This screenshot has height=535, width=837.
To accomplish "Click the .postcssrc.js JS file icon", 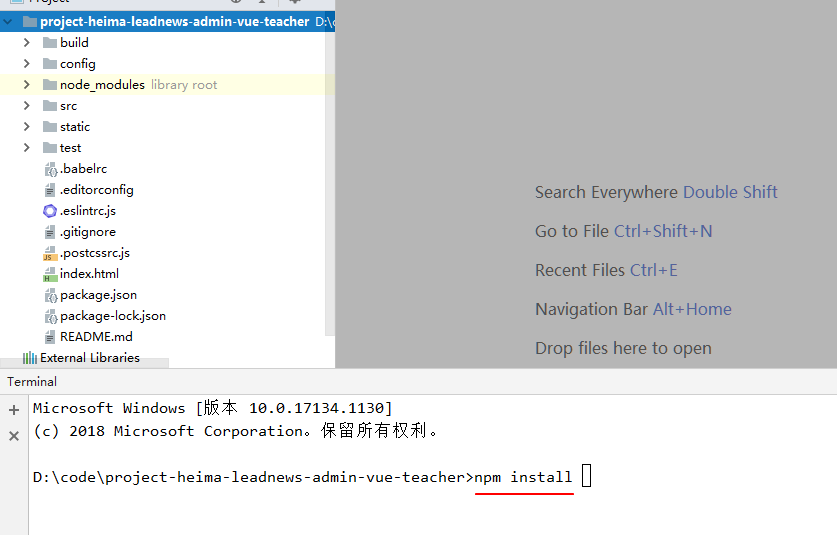I will (x=50, y=253).
